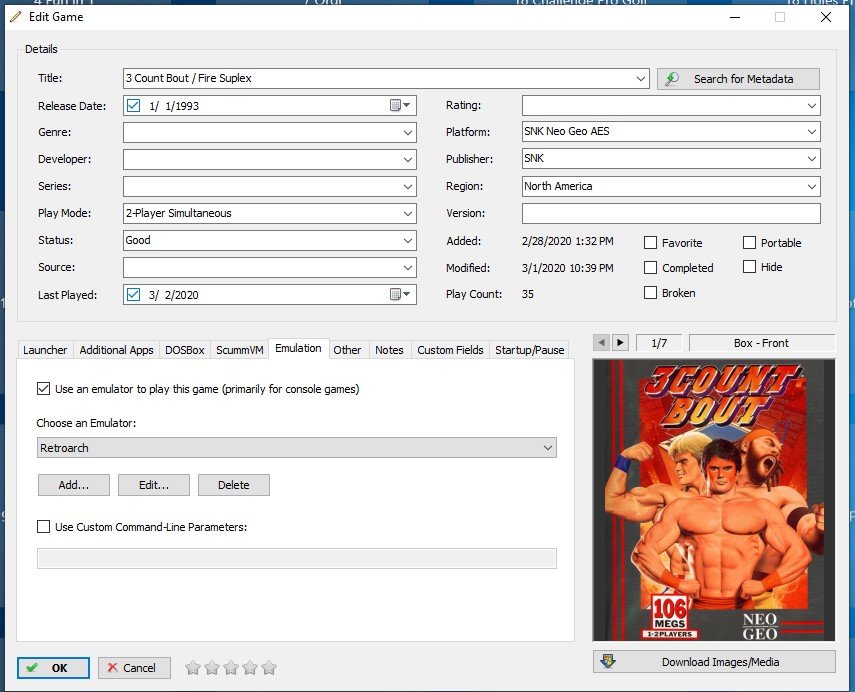Expand the Title dropdown
855x692 pixels.
click(641, 79)
